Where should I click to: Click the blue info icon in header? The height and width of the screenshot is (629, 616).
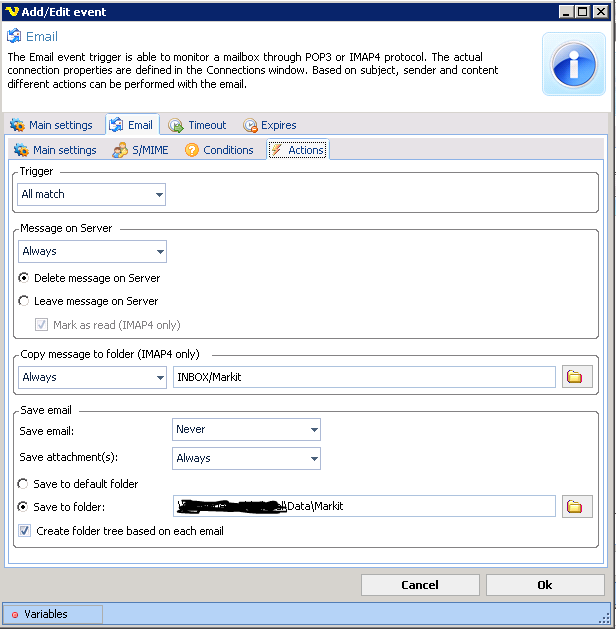[573, 64]
